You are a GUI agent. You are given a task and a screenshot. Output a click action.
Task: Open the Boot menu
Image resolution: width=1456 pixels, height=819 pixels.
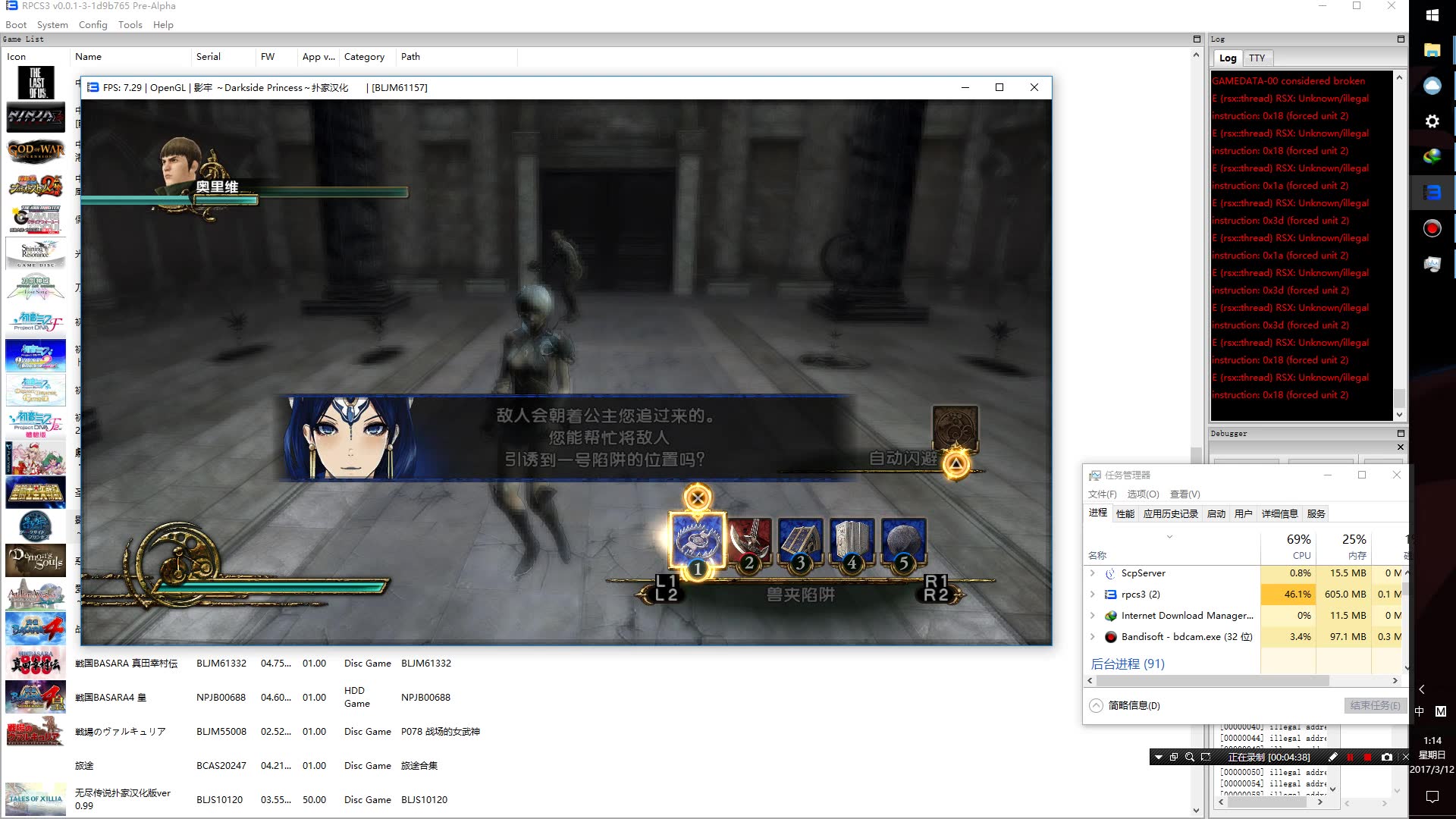tap(16, 24)
